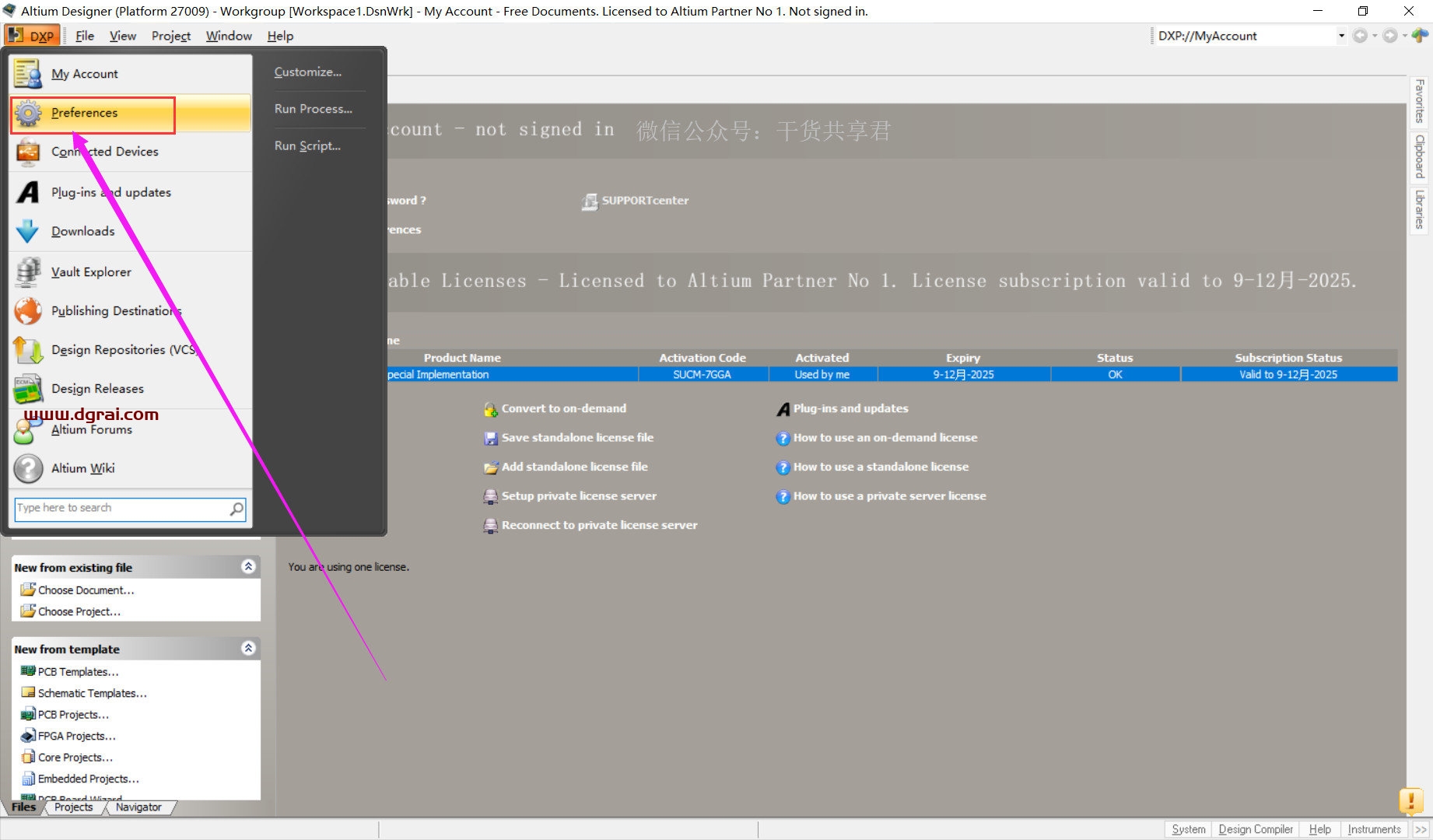Click Add standalone license file folder icon

pyautogui.click(x=491, y=467)
